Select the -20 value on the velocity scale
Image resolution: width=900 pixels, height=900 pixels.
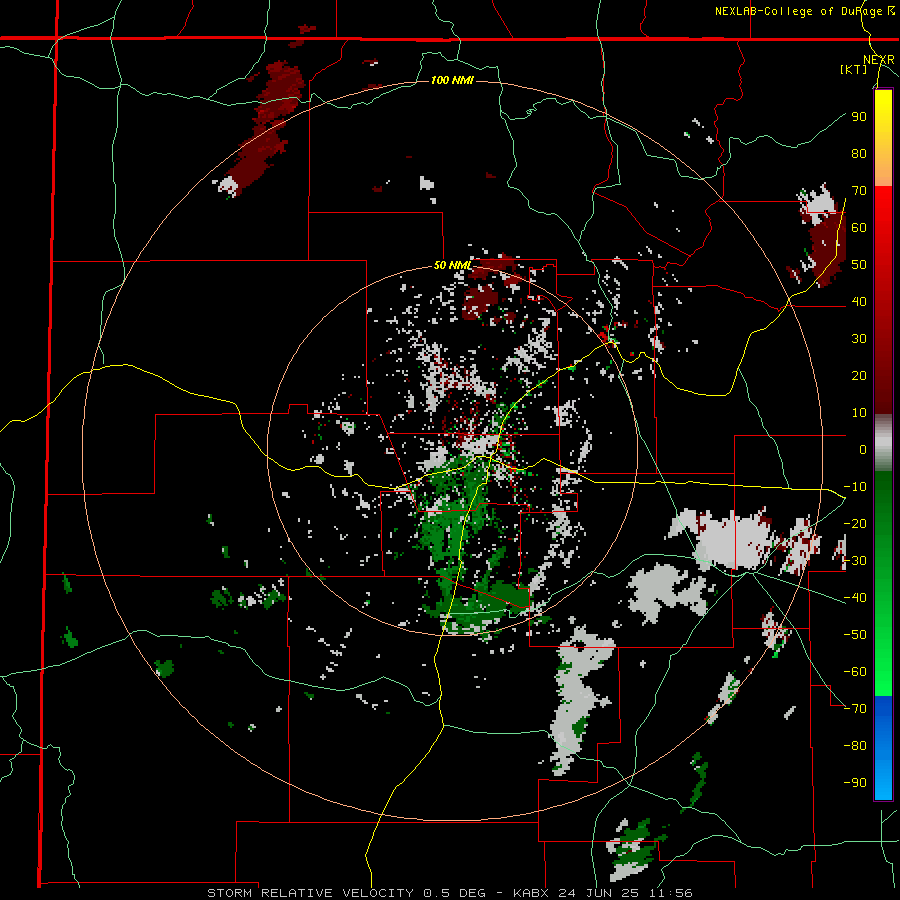coord(855,524)
